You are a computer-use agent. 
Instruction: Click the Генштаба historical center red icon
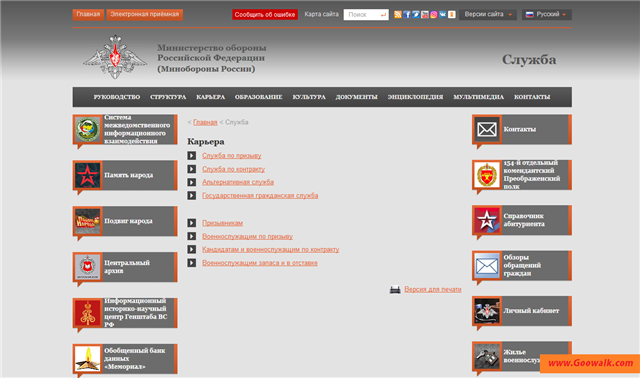click(87, 313)
